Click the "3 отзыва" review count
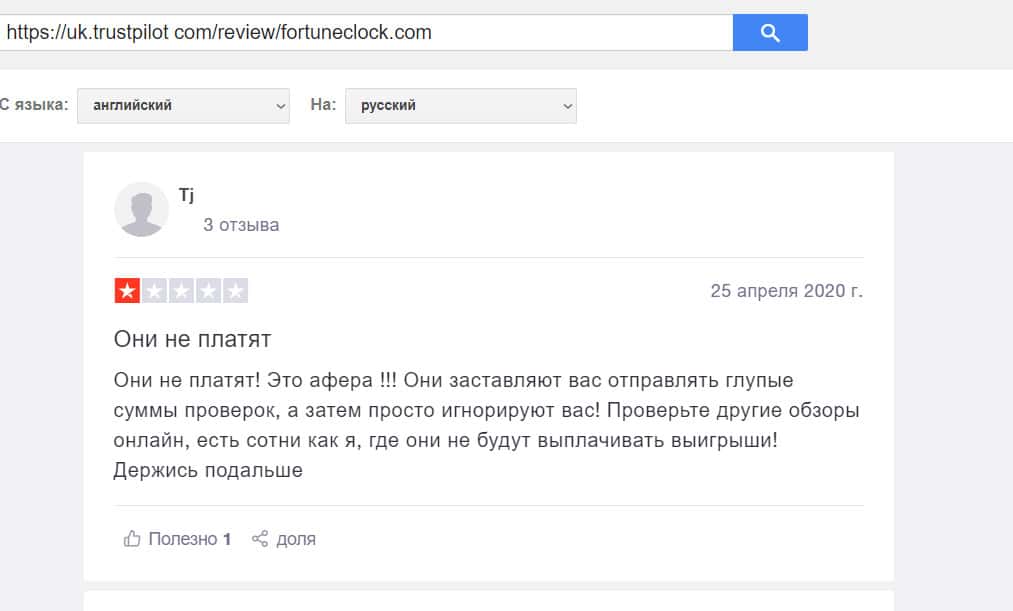 point(241,225)
